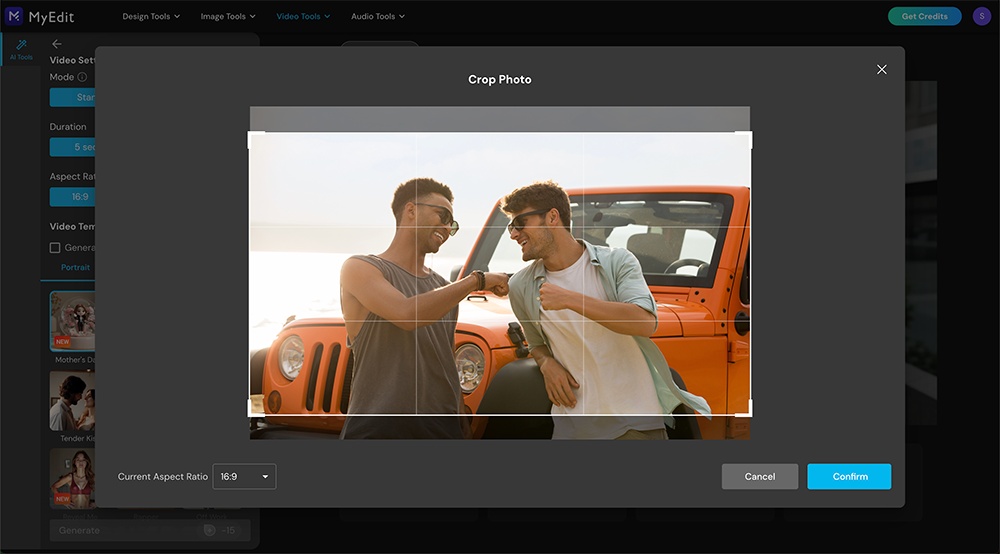Click the Get Credits button
Image resolution: width=1000 pixels, height=554 pixels.
point(924,17)
